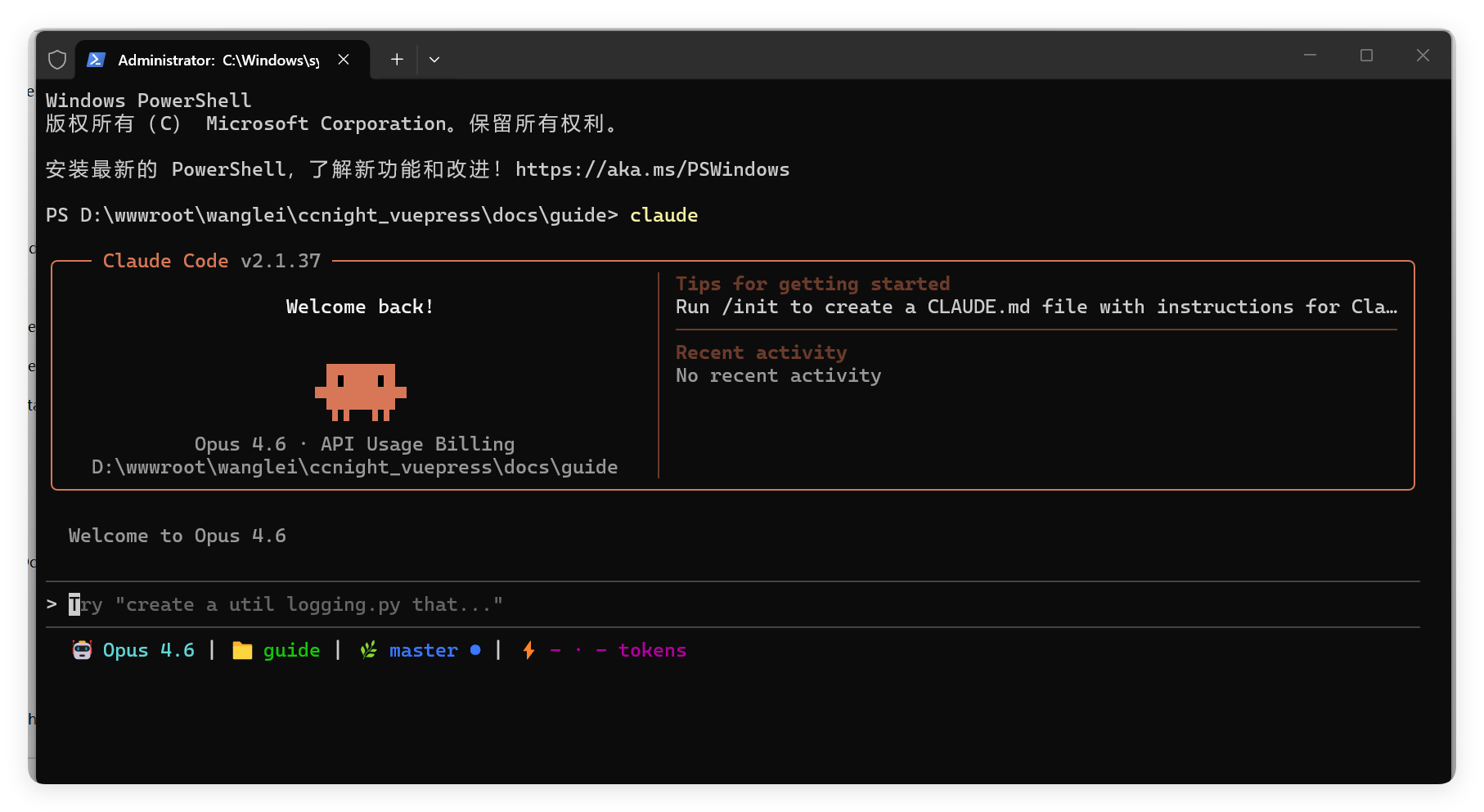Close the Administrator PowerShell tab

point(344,60)
